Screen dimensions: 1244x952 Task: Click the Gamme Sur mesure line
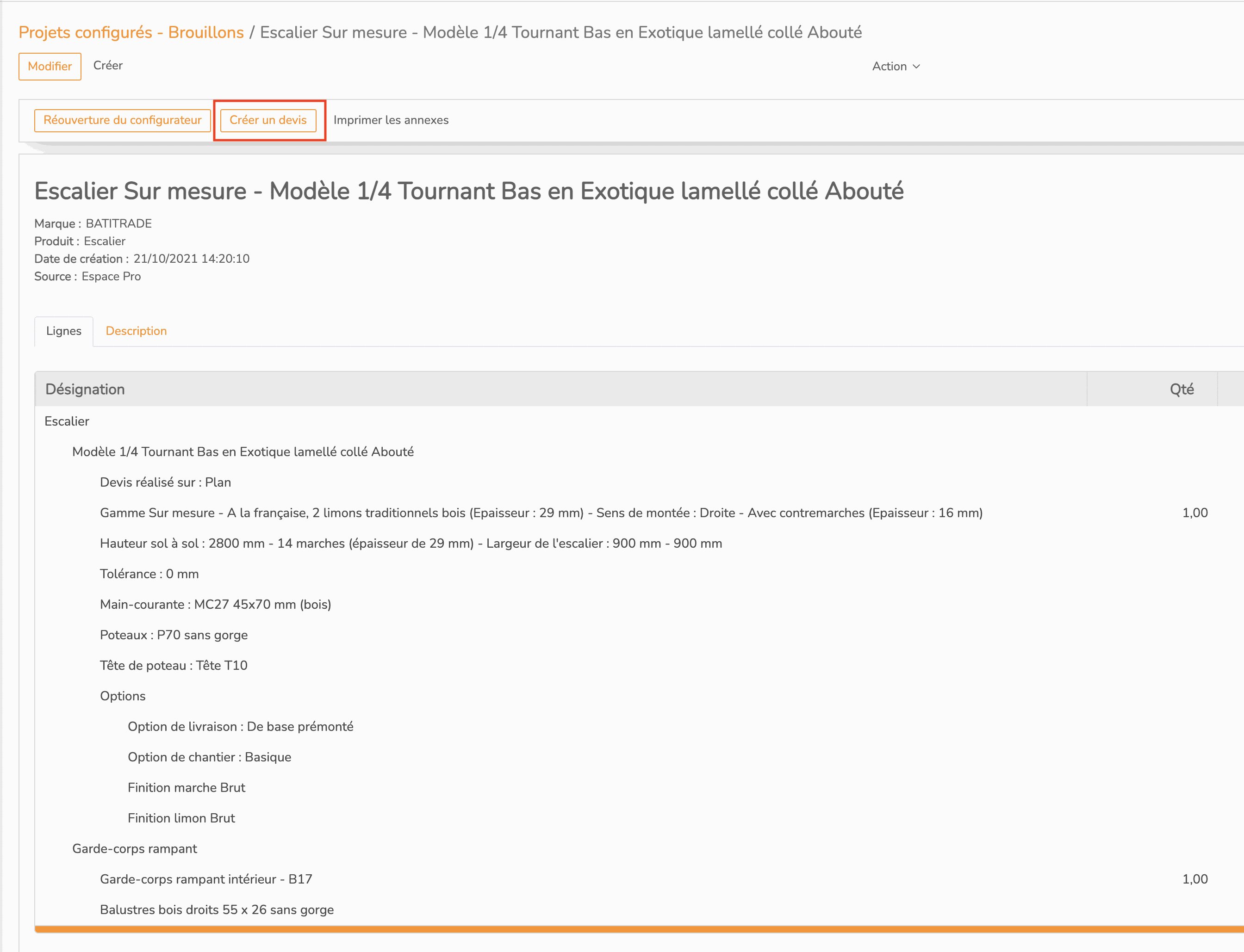[639, 513]
